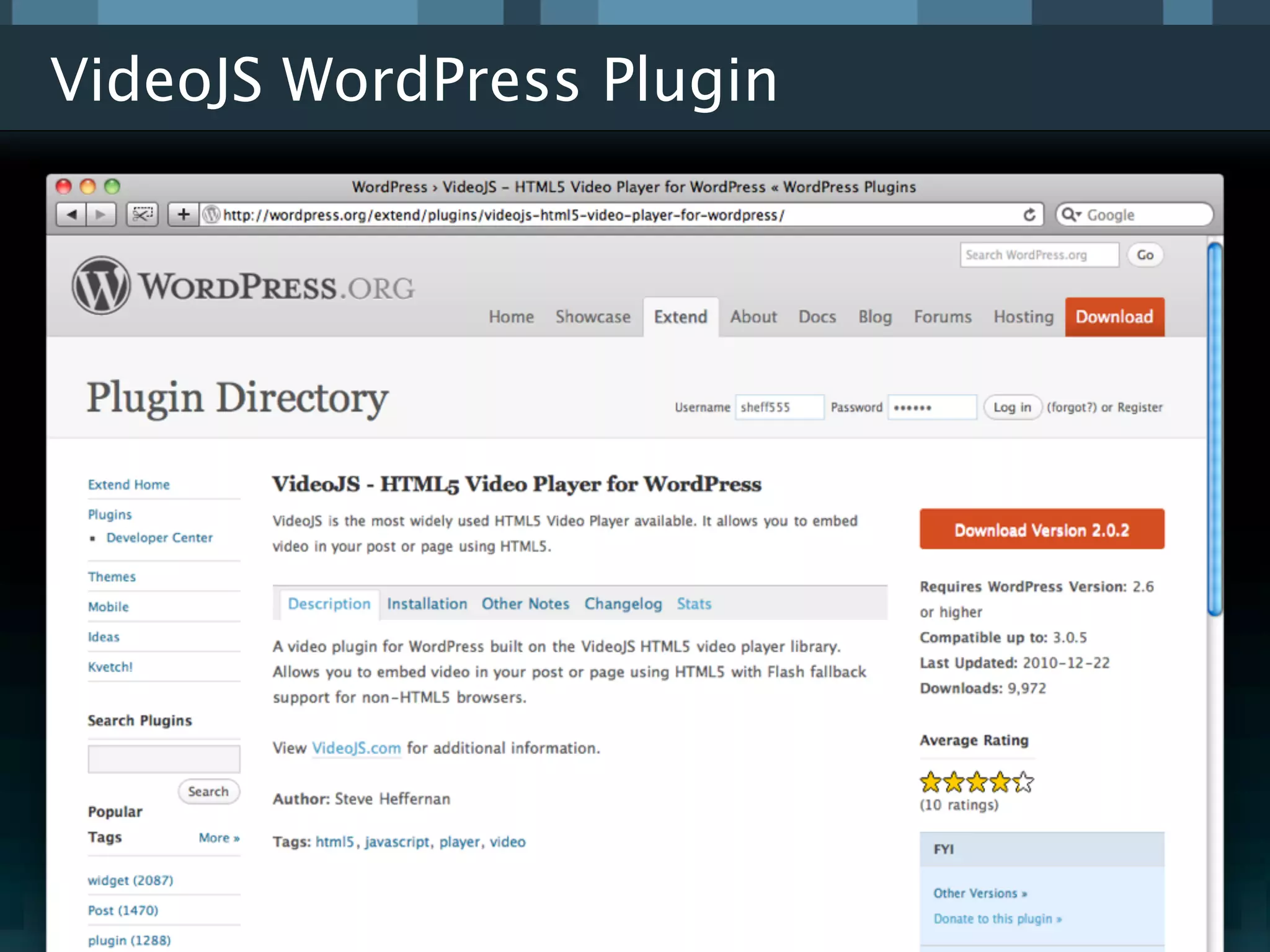Click the web clip scissors toolbar icon
Screen dimensions: 1270x952
[142, 215]
